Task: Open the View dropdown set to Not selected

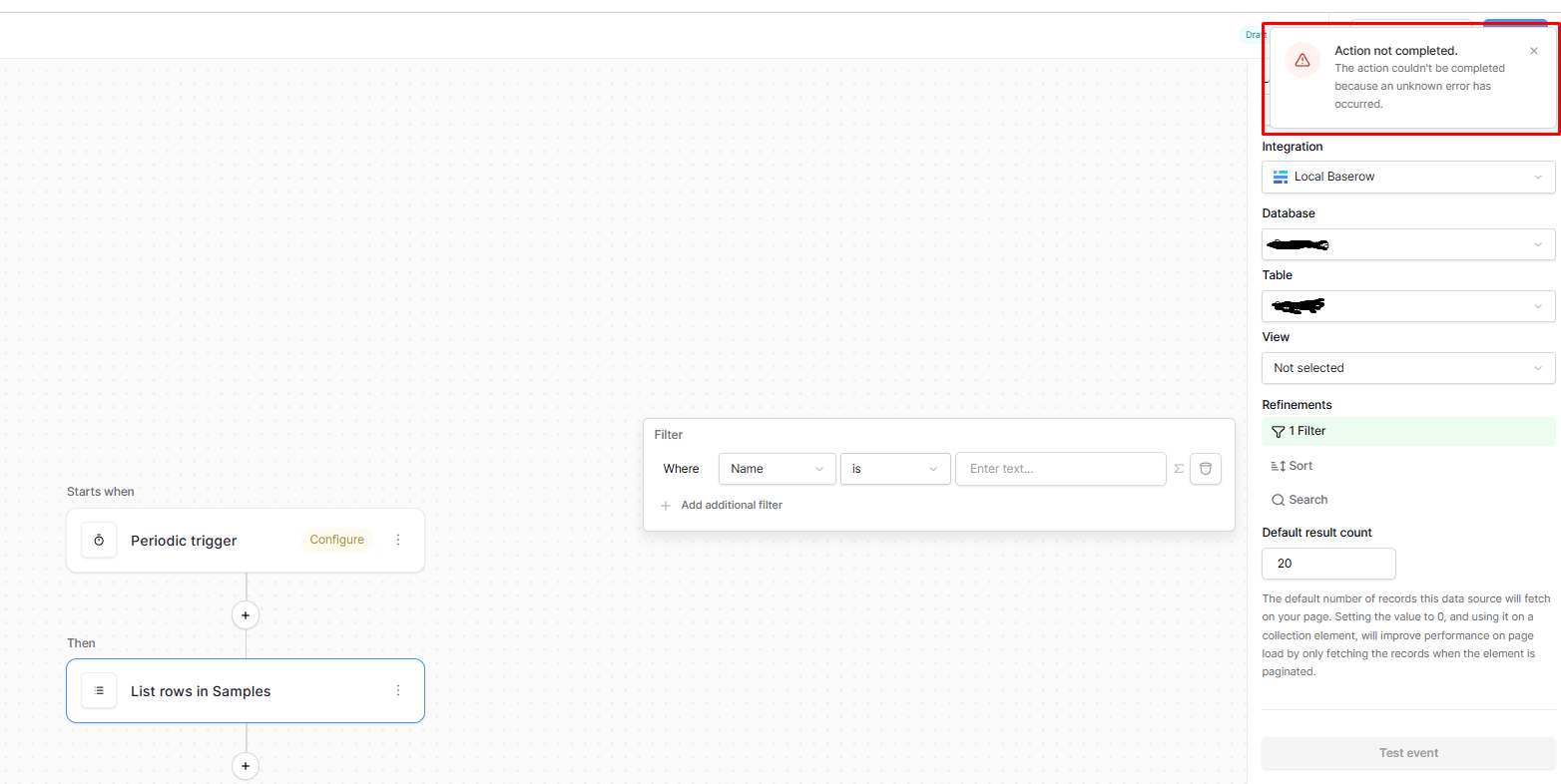Action: point(1407,368)
